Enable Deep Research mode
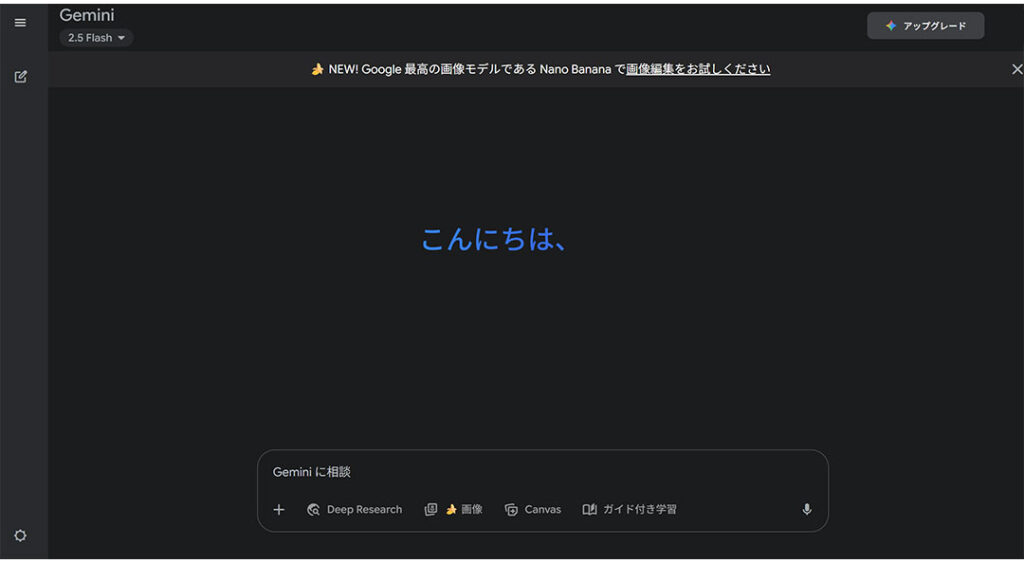1024x563 pixels. pos(355,509)
